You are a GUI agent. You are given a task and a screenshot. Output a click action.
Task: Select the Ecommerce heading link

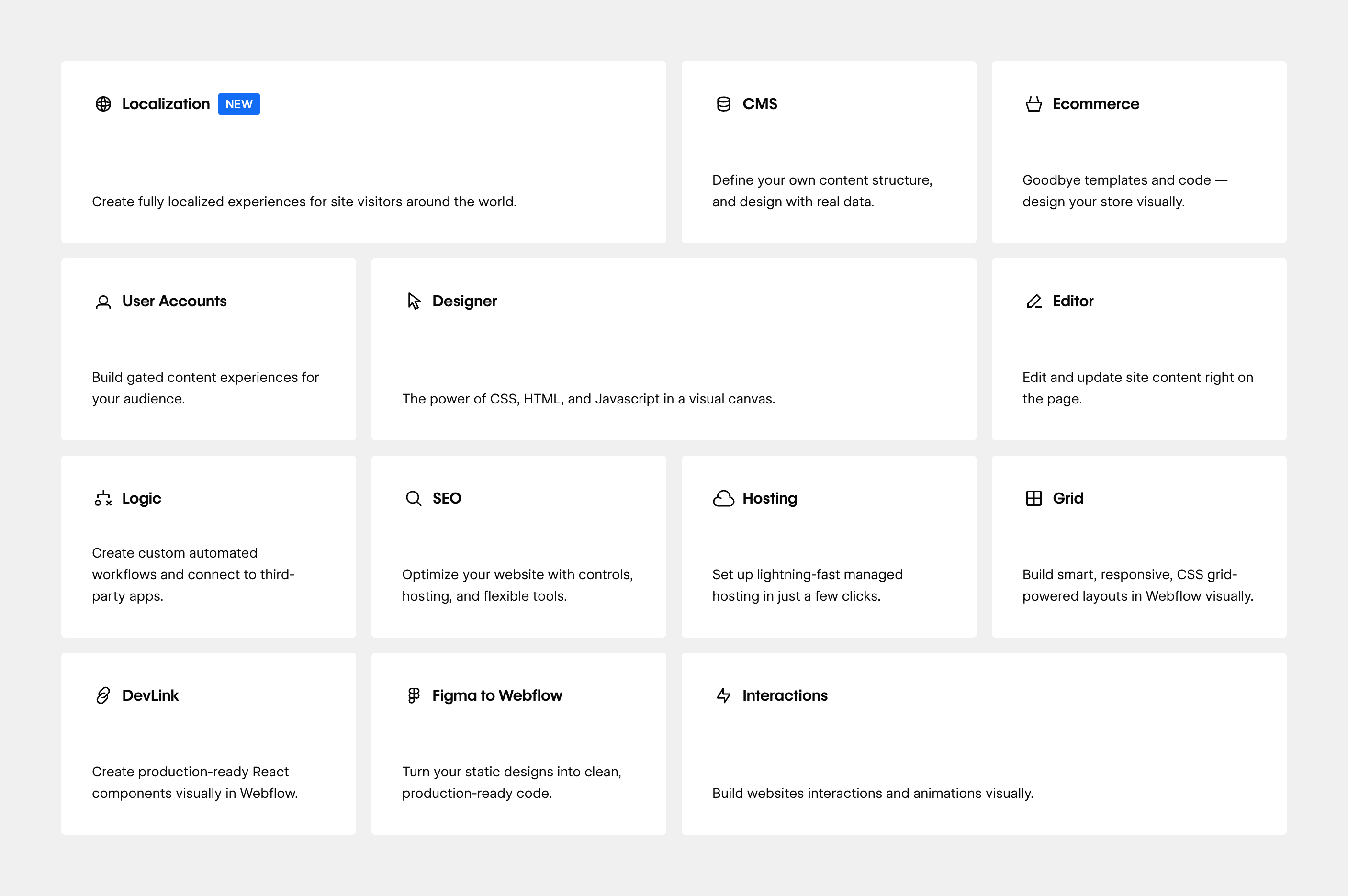1095,104
